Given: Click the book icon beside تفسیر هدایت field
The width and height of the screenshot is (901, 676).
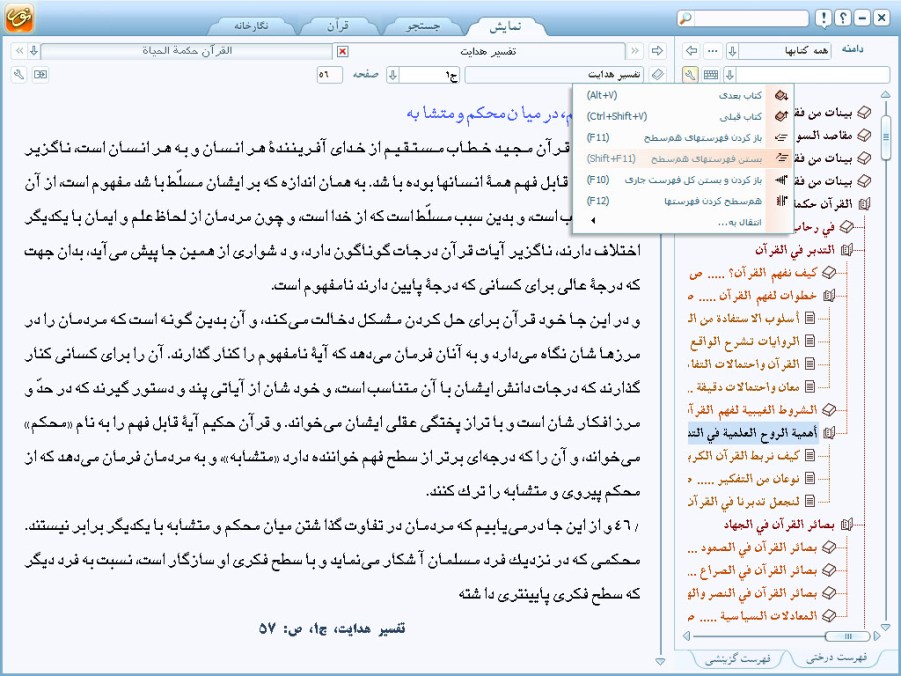Looking at the screenshot, I should (x=658, y=74).
